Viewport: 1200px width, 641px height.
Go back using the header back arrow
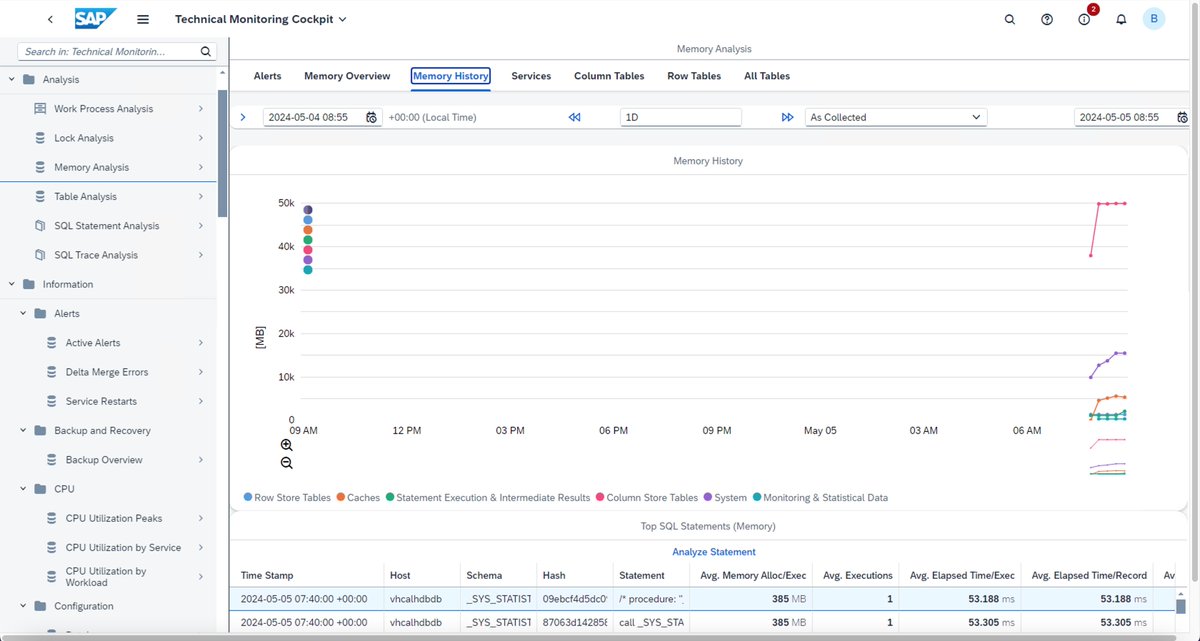pyautogui.click(x=50, y=19)
